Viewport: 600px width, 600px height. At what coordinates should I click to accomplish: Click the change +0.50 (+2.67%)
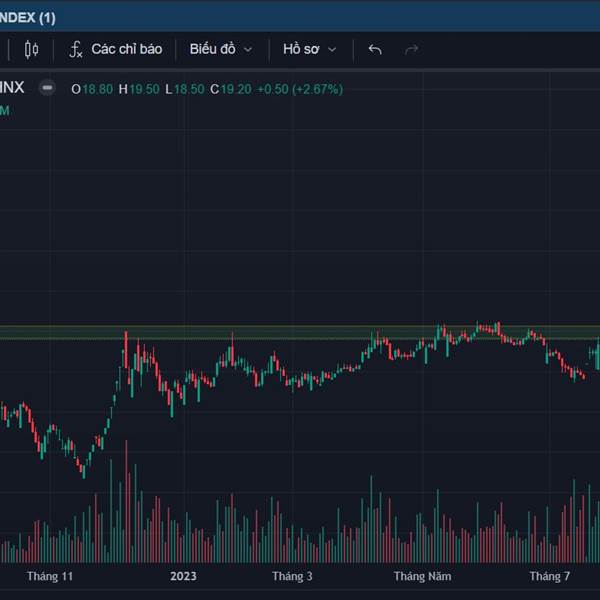pos(300,89)
